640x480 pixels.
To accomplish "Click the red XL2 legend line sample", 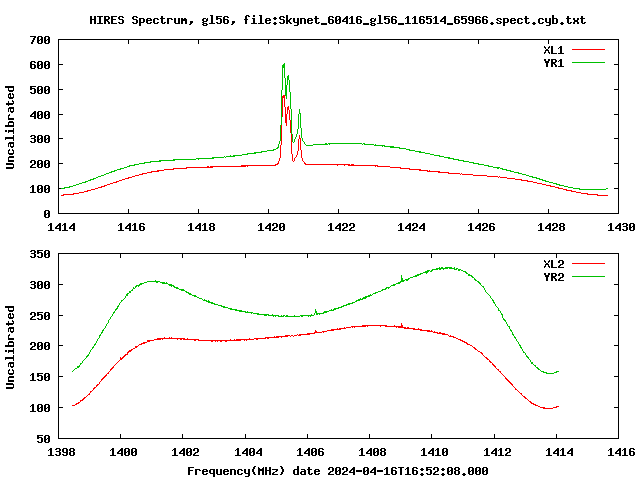I will coord(588,264).
